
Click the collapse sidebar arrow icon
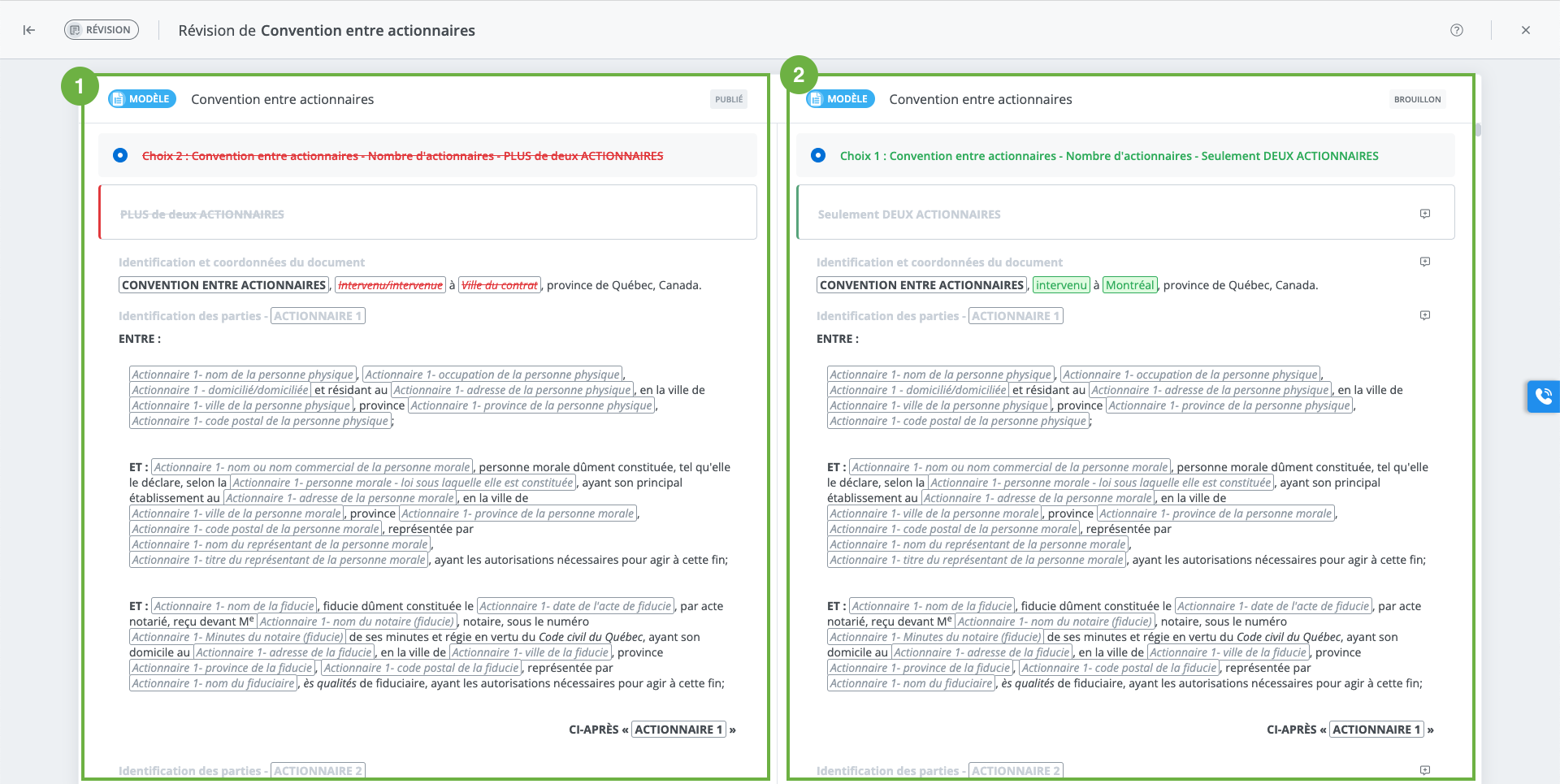[29, 30]
